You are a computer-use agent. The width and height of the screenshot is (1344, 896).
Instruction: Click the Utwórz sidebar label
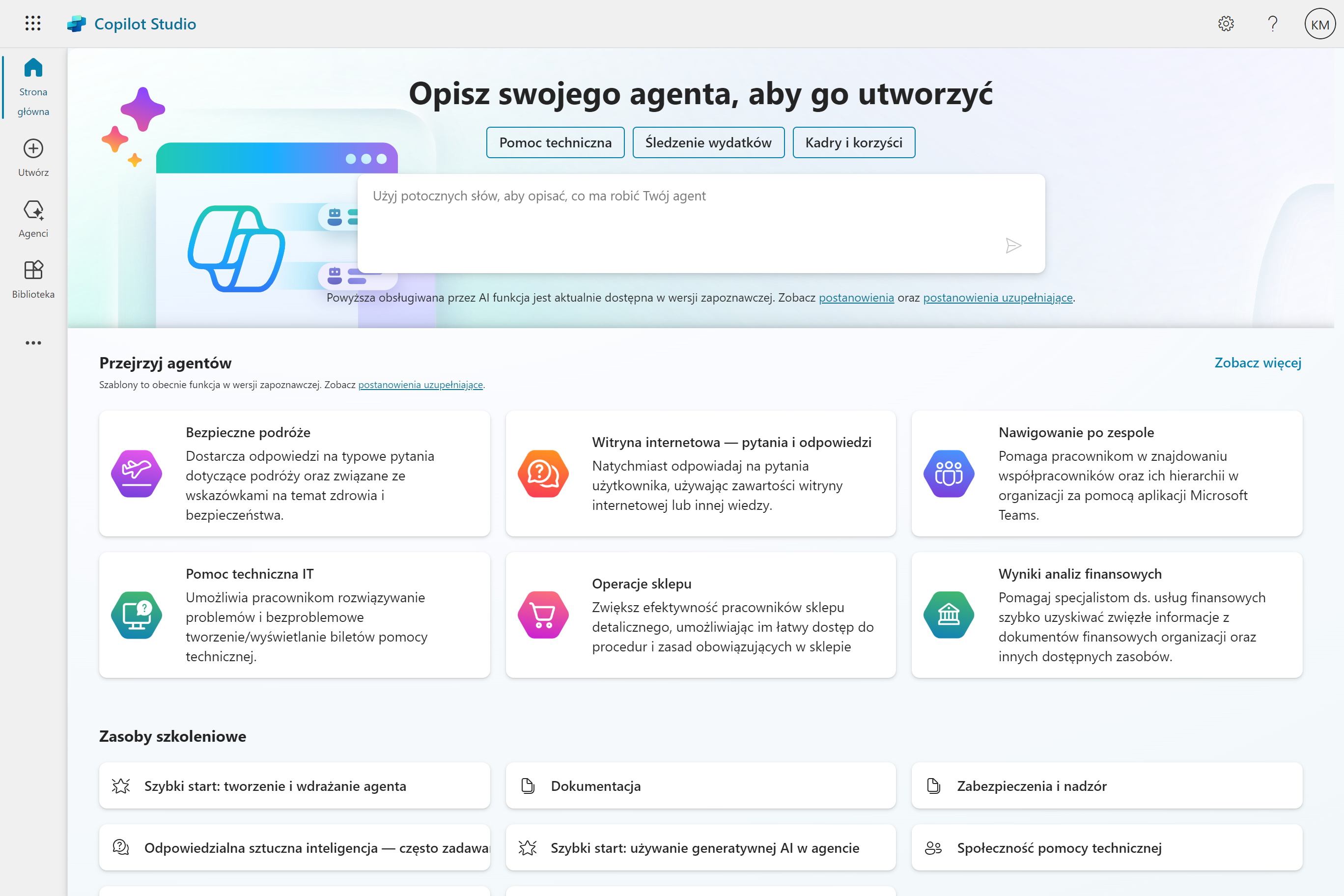(33, 172)
